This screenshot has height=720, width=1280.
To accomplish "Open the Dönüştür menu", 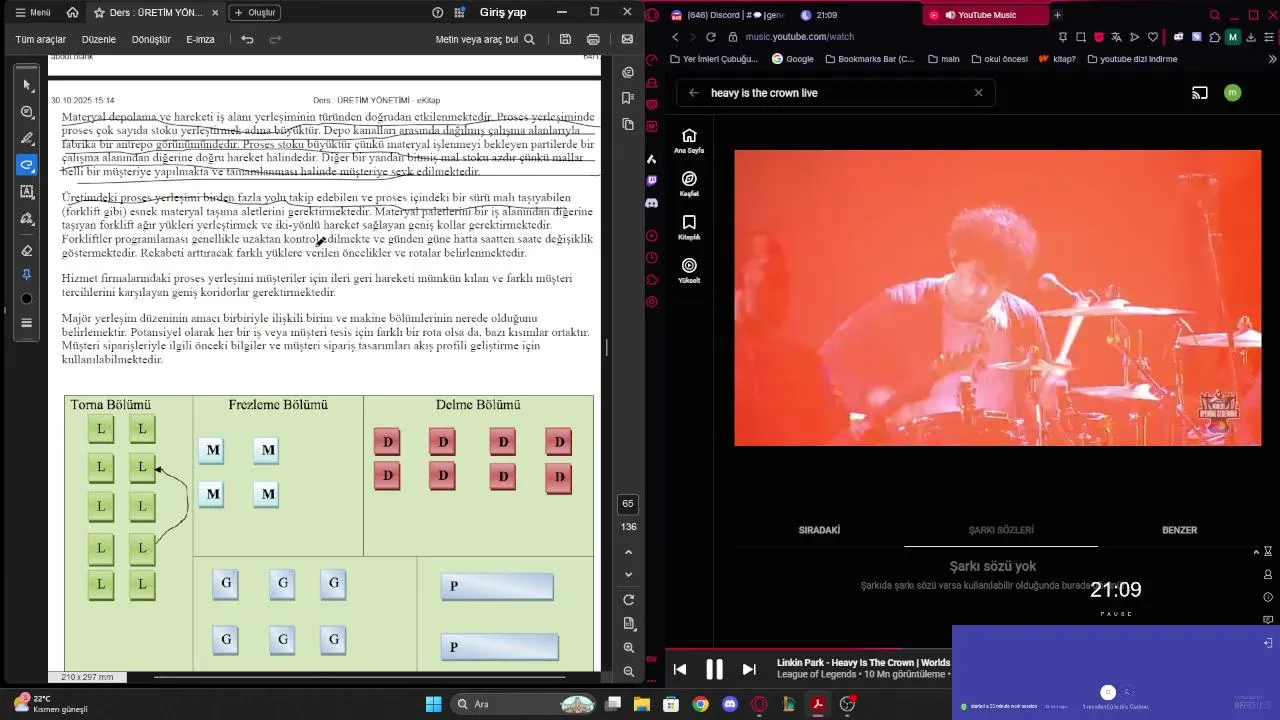I will tap(151, 39).
